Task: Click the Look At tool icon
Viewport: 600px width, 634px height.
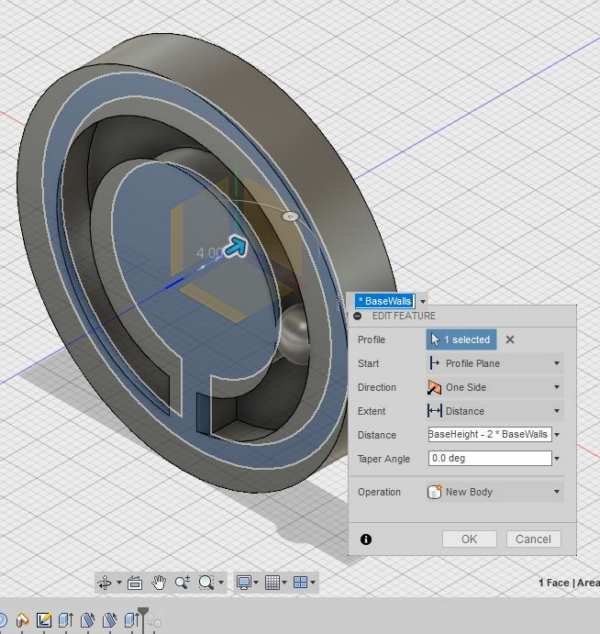Action: point(135,583)
